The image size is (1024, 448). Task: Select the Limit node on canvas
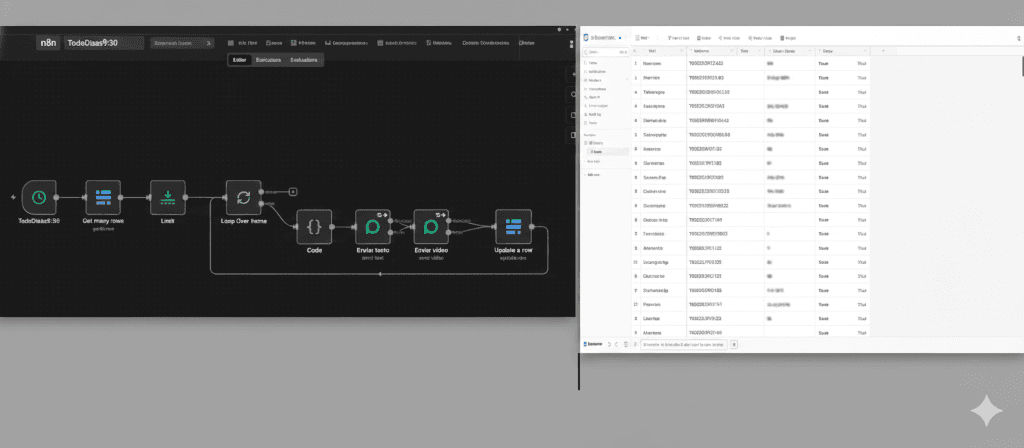(x=167, y=197)
